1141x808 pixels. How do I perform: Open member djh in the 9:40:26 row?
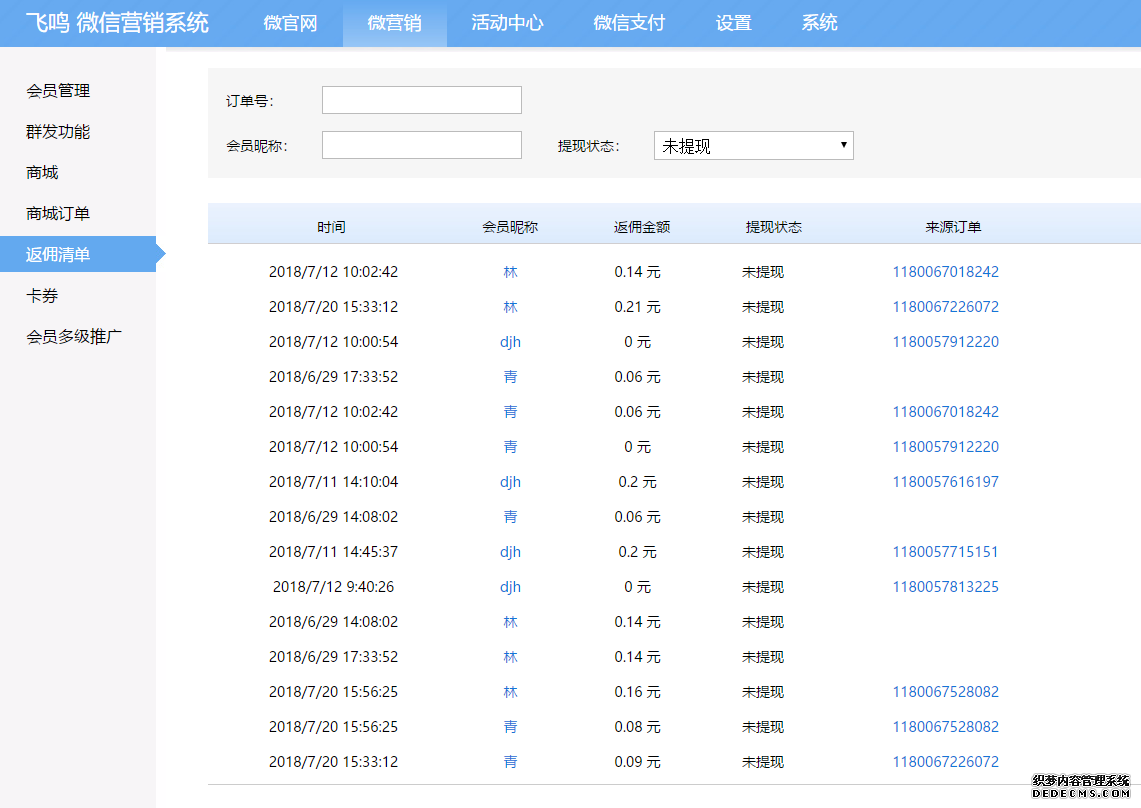coord(510,587)
